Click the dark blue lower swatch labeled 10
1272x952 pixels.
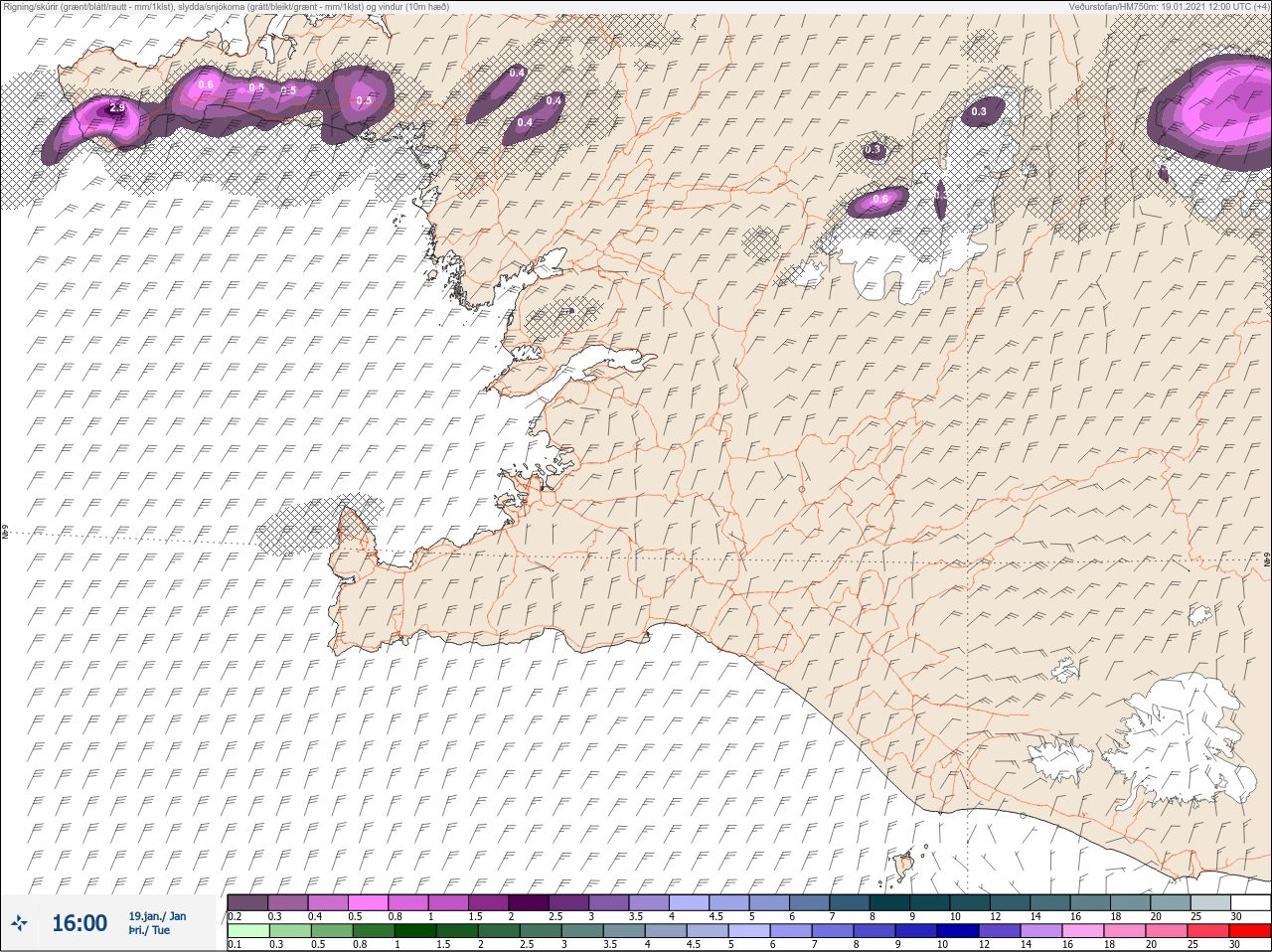(x=956, y=931)
